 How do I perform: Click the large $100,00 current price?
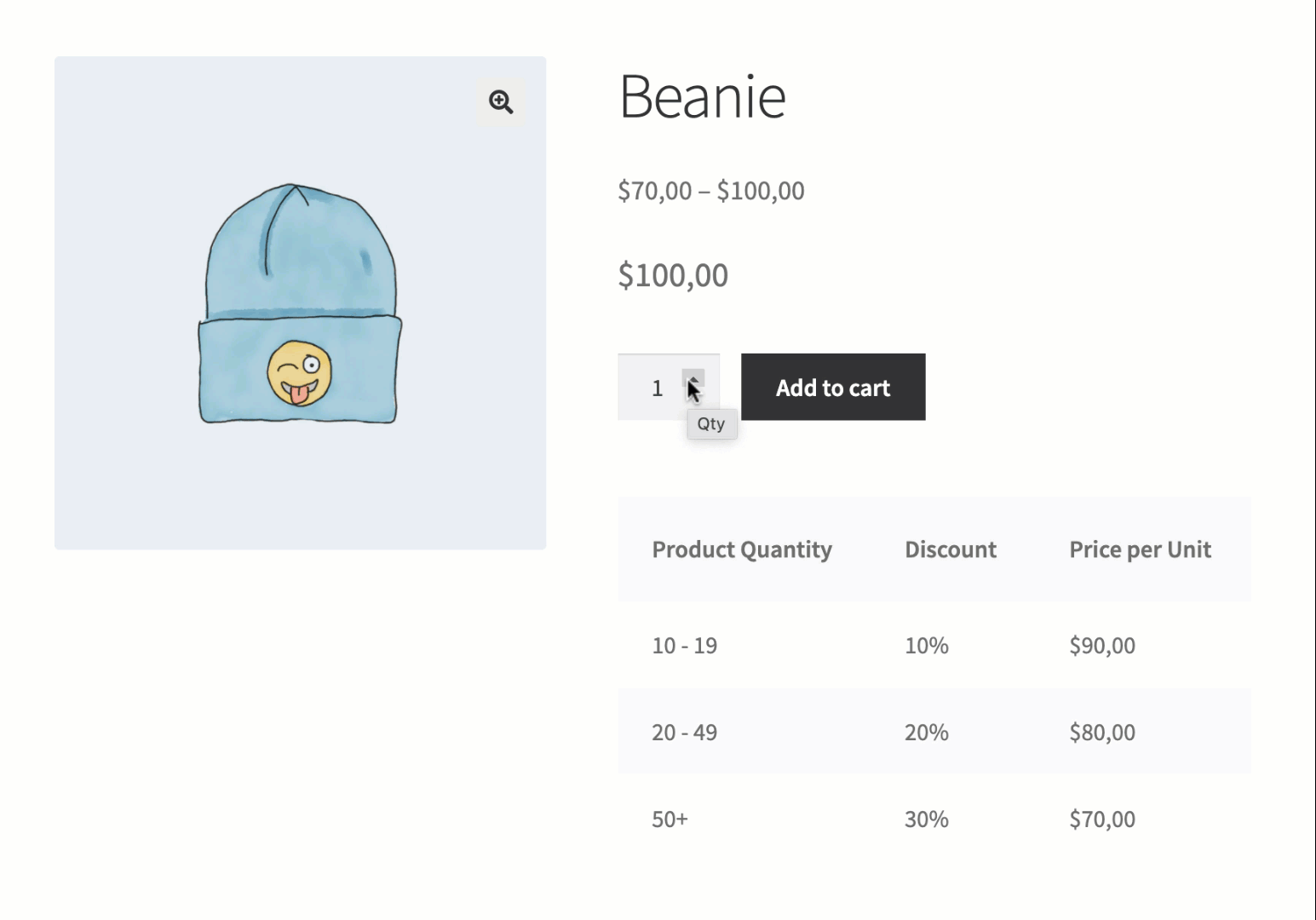click(x=672, y=275)
